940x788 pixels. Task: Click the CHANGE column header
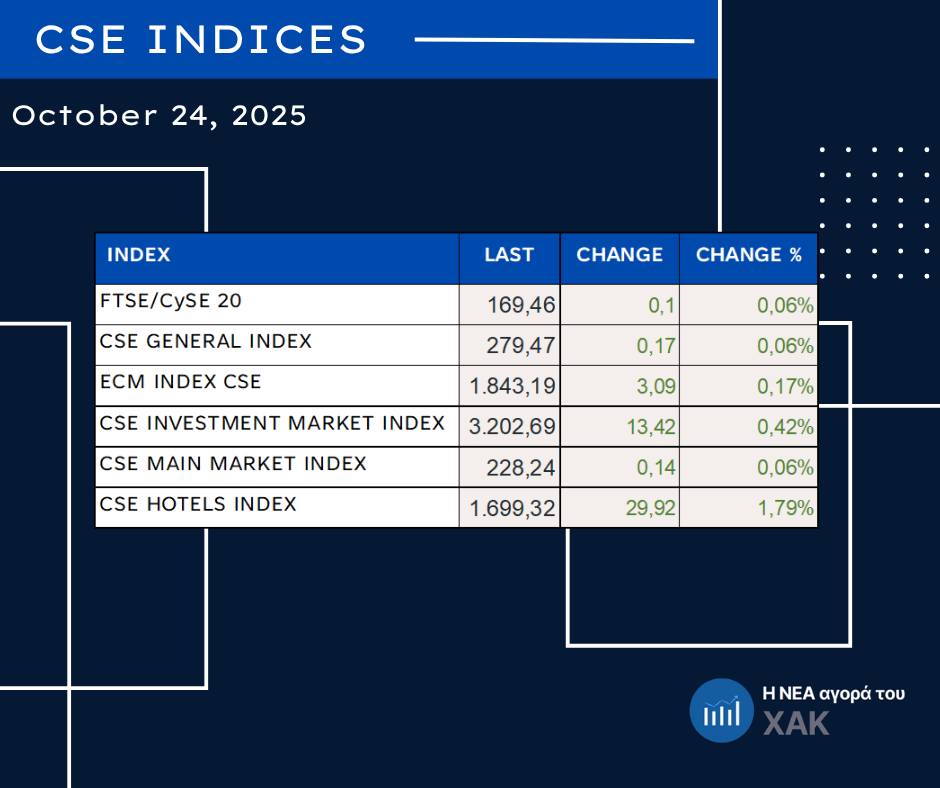pyautogui.click(x=619, y=255)
